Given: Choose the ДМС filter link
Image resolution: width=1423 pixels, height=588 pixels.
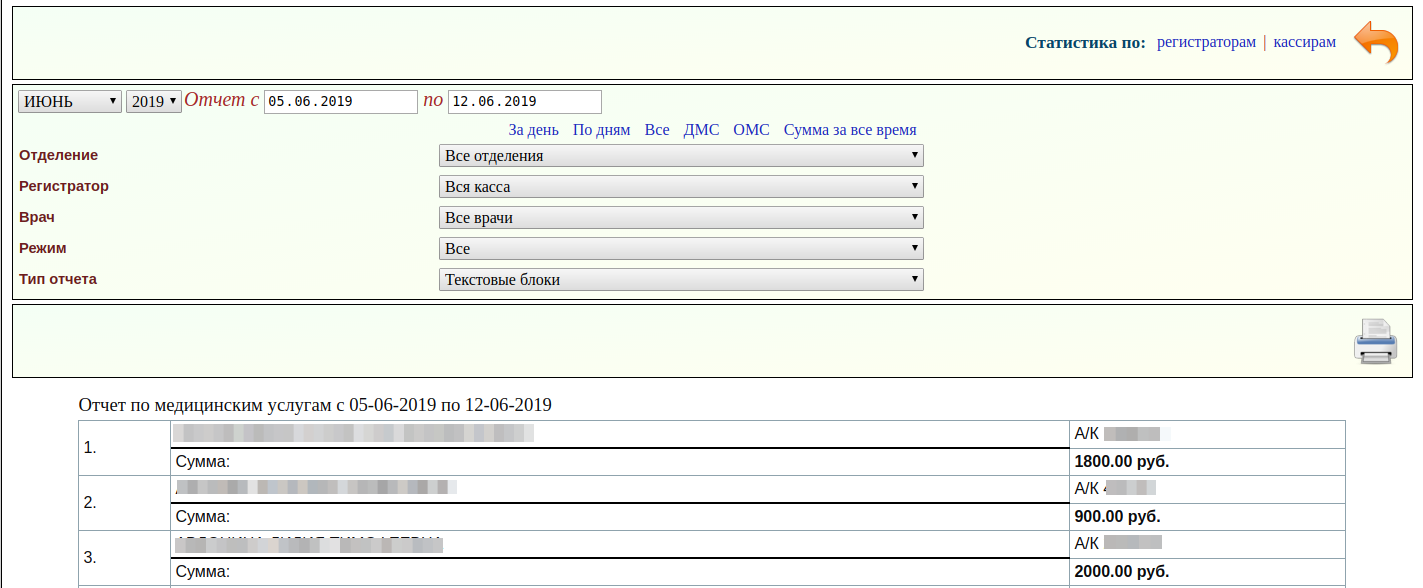Looking at the screenshot, I should click(701, 130).
